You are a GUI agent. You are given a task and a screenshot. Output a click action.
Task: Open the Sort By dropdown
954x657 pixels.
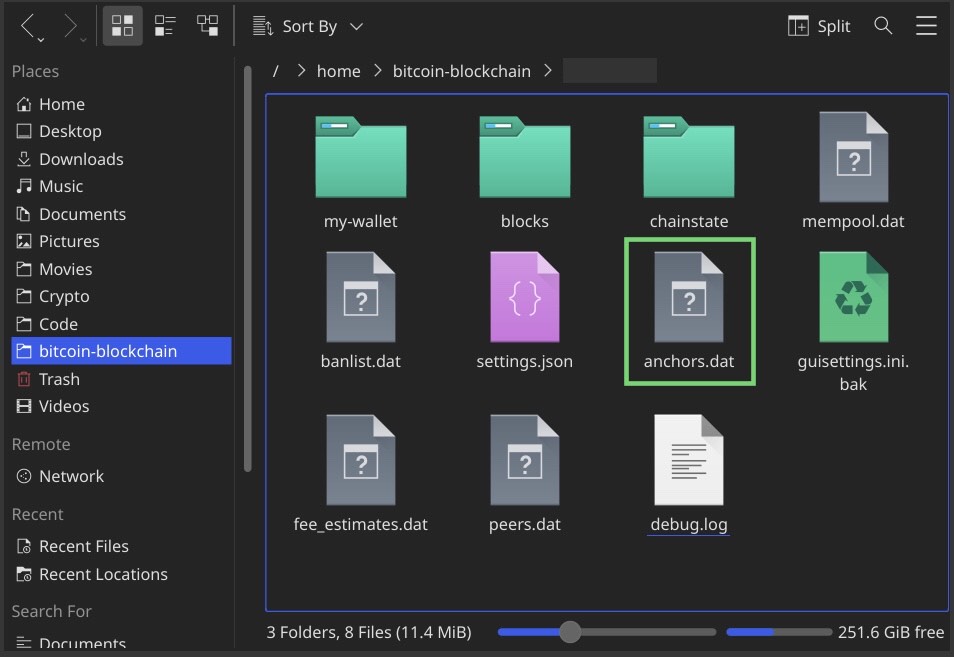(308, 26)
